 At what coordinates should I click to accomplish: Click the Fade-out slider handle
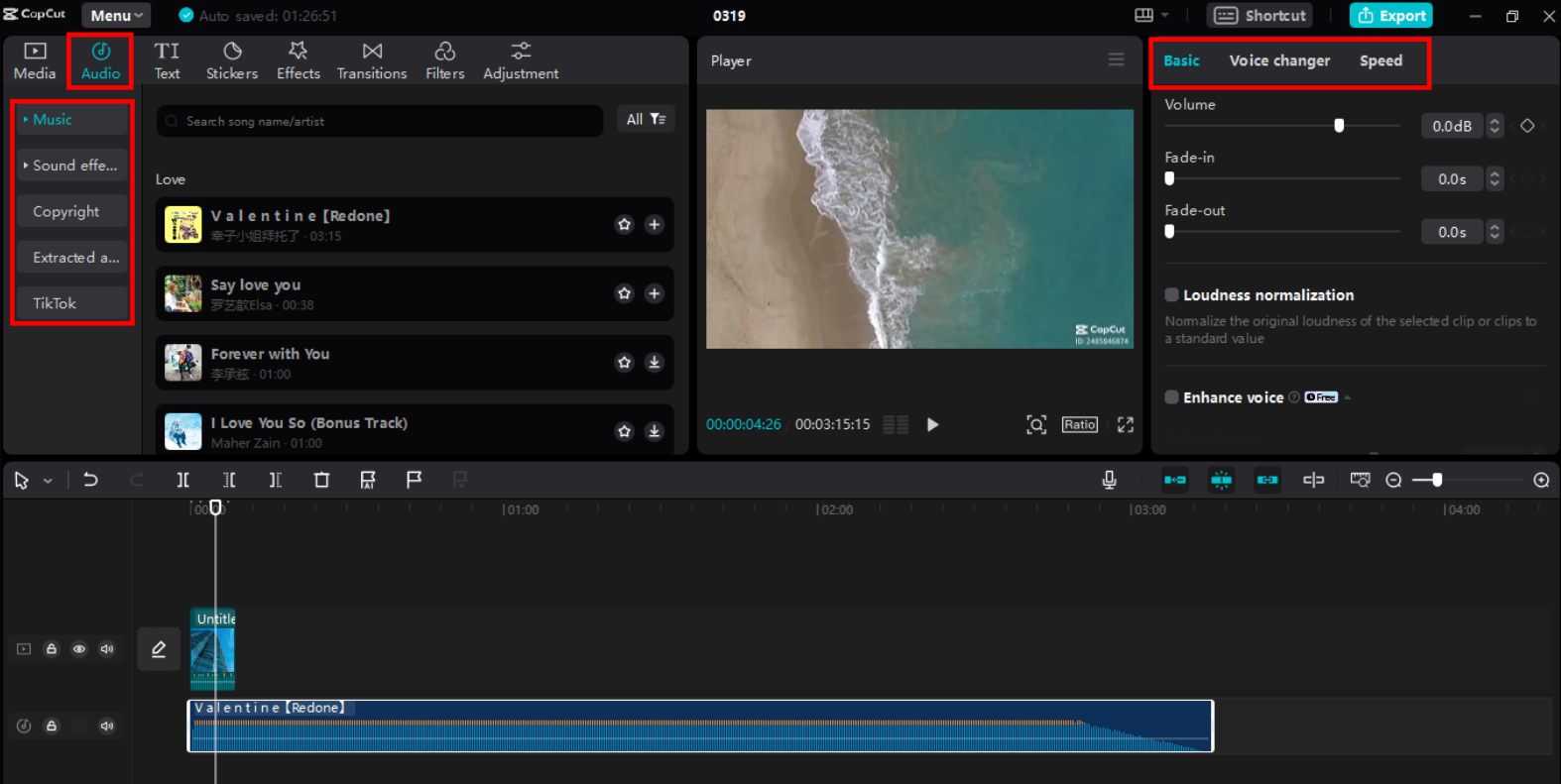coord(1169,231)
